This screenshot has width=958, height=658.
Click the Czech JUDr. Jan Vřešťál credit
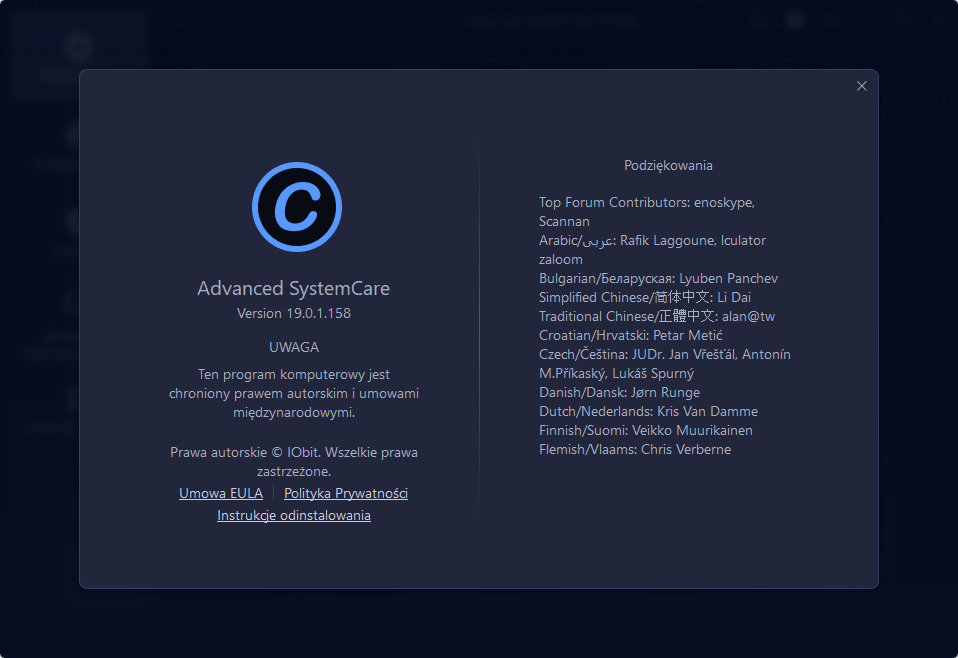point(665,364)
